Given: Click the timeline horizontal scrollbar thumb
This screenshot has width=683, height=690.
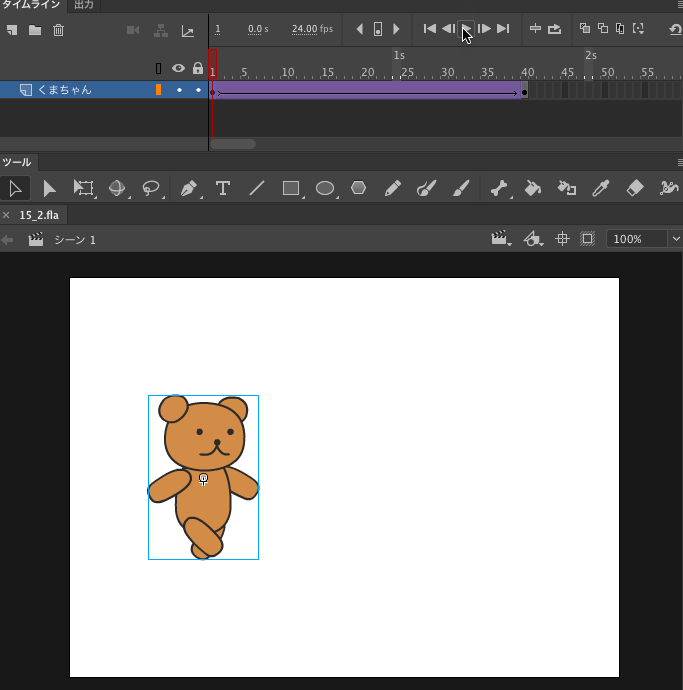Looking at the screenshot, I should [x=233, y=144].
